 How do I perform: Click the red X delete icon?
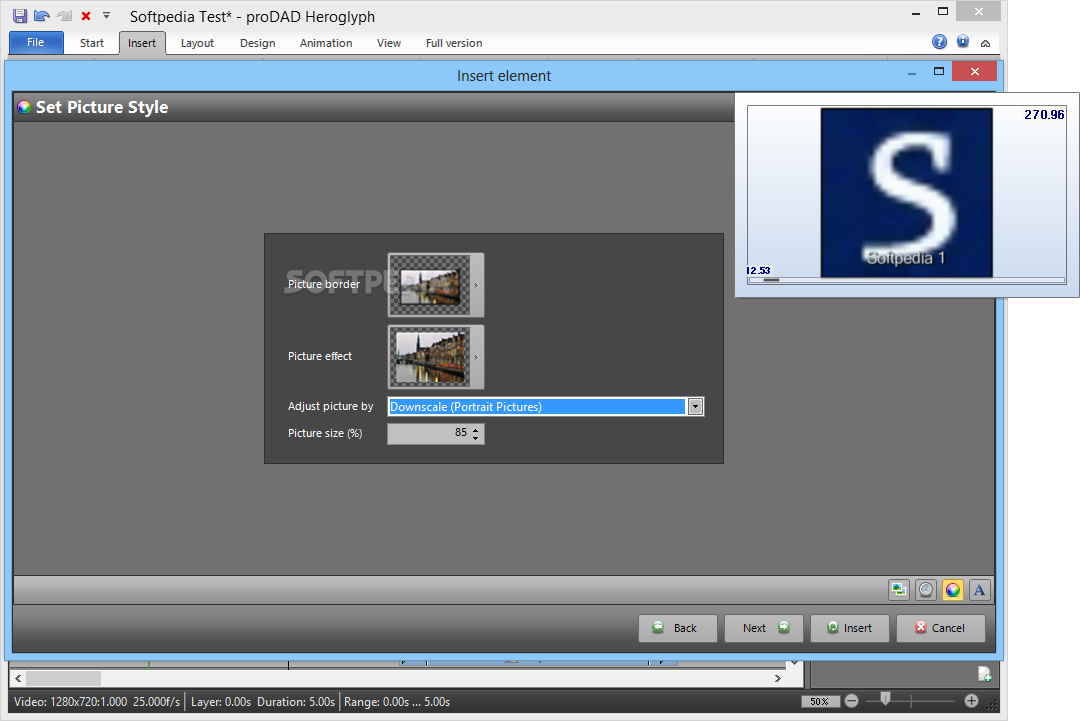click(x=86, y=16)
